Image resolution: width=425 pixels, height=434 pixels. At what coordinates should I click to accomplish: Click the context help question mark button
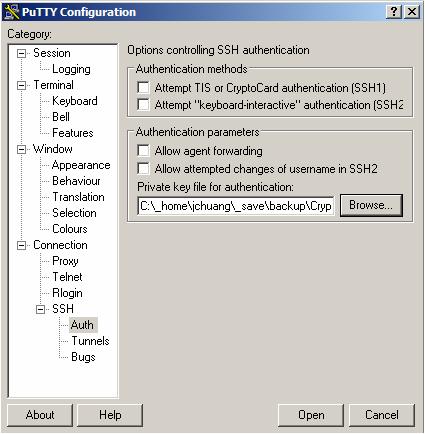tap(393, 12)
